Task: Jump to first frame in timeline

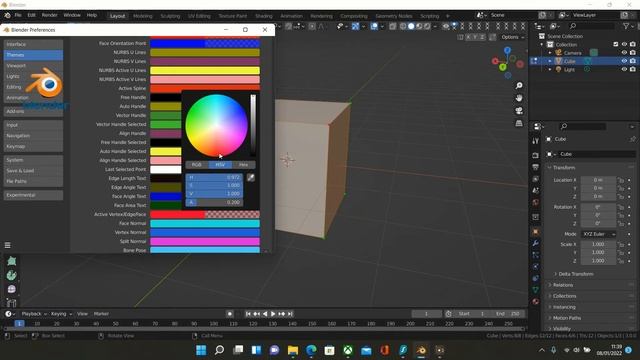Action: [248, 313]
